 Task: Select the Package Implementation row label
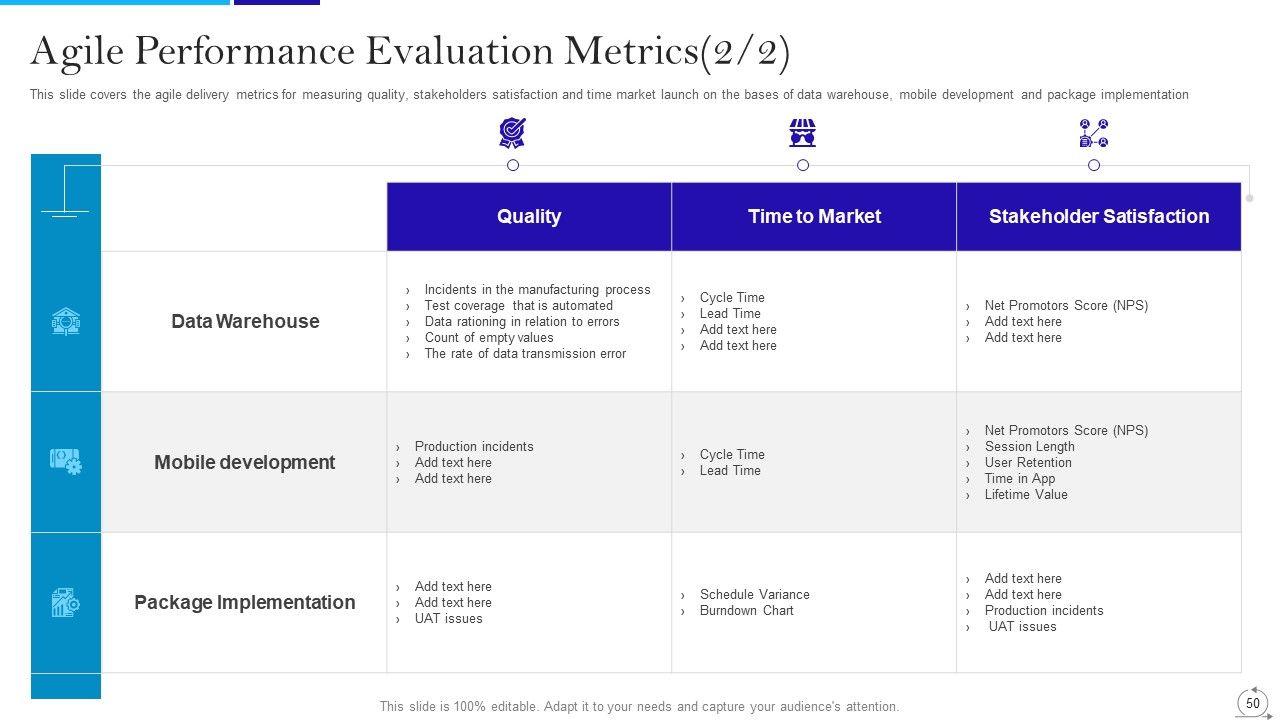coord(245,602)
